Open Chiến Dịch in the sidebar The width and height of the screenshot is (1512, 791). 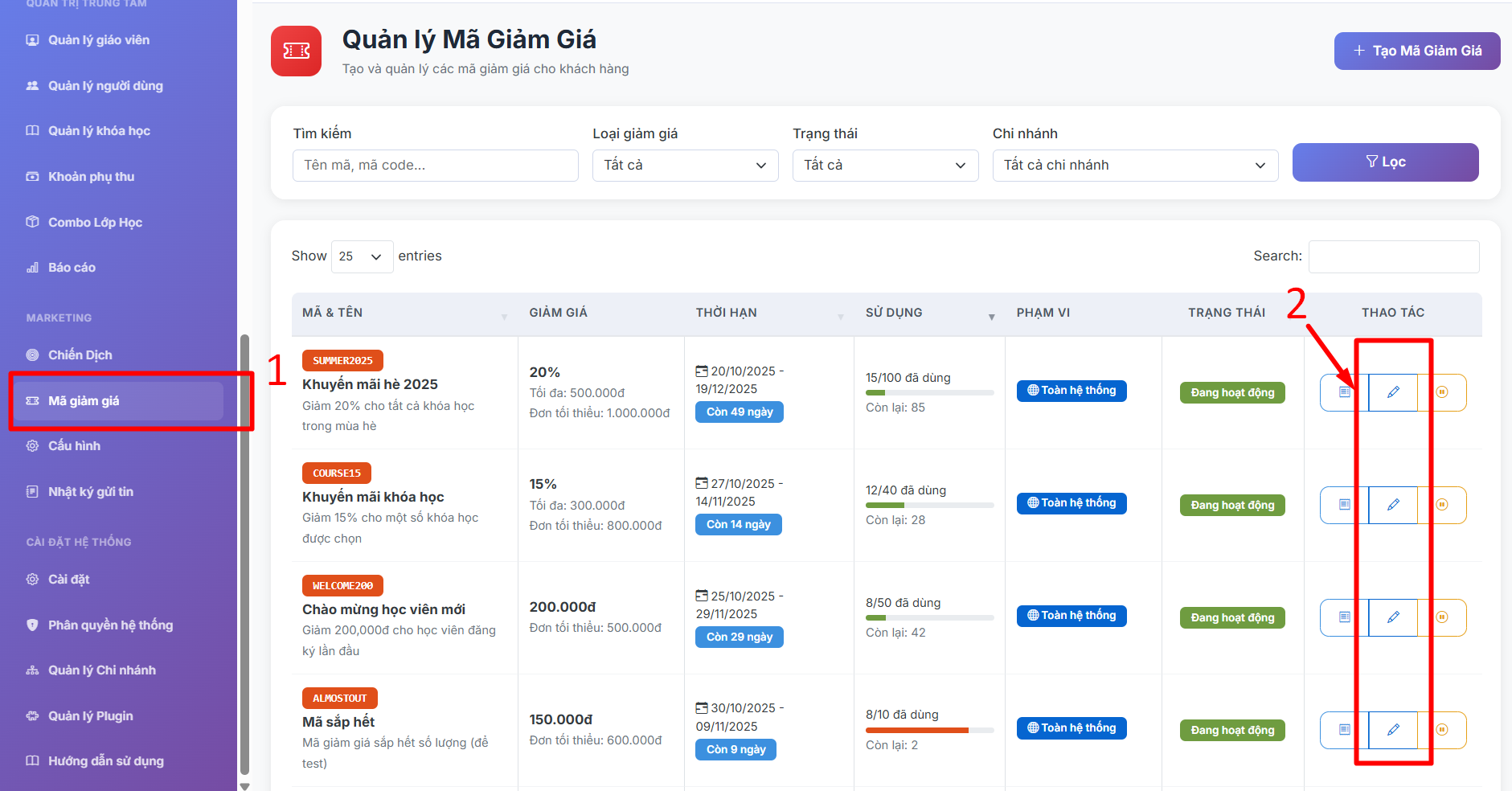point(80,355)
